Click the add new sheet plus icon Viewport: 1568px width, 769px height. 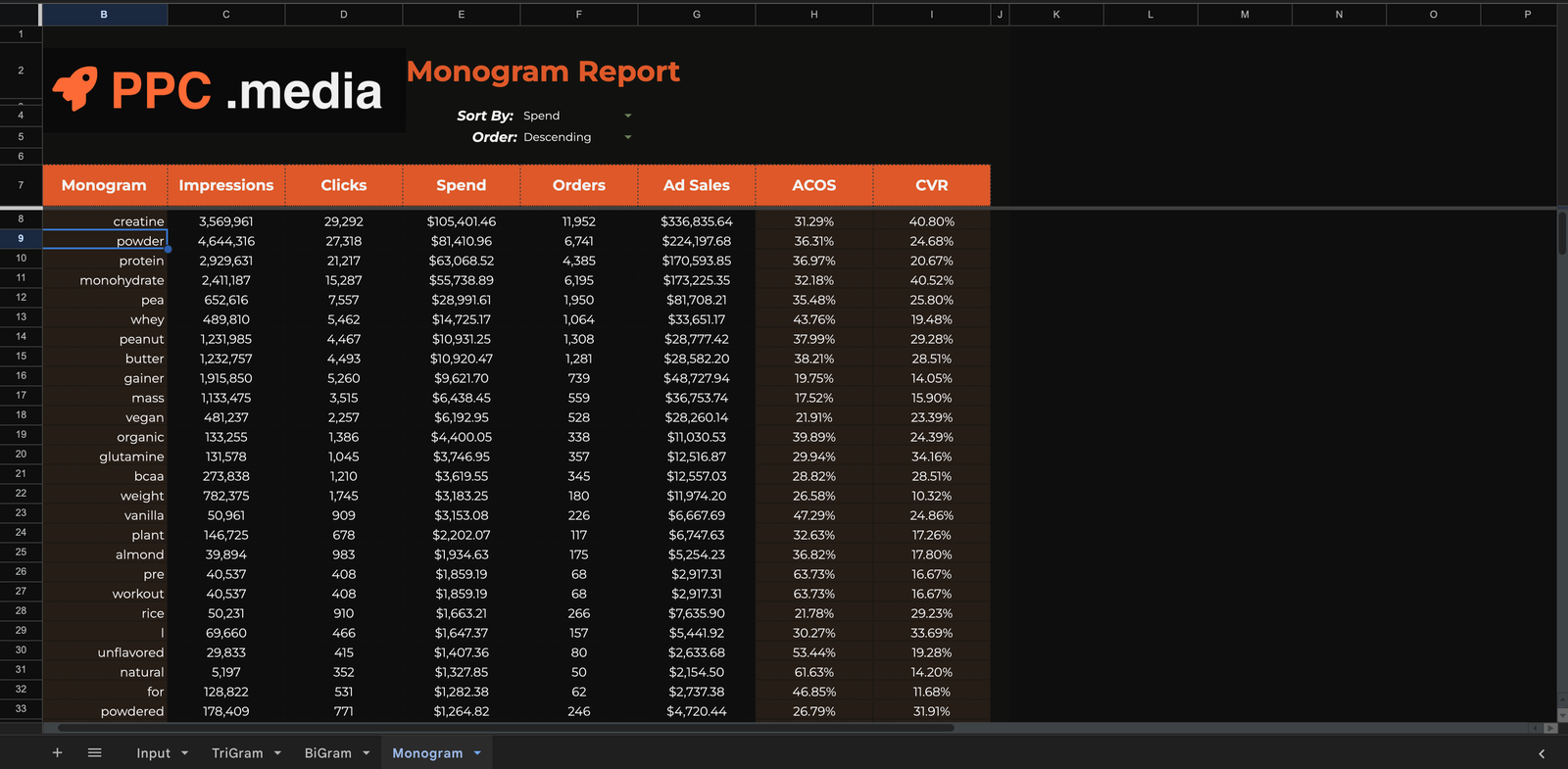(x=57, y=752)
